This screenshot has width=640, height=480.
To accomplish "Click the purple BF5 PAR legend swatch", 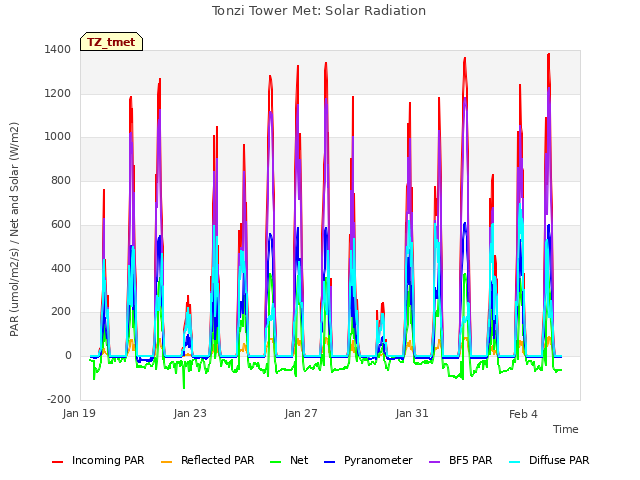I will click(x=434, y=462).
